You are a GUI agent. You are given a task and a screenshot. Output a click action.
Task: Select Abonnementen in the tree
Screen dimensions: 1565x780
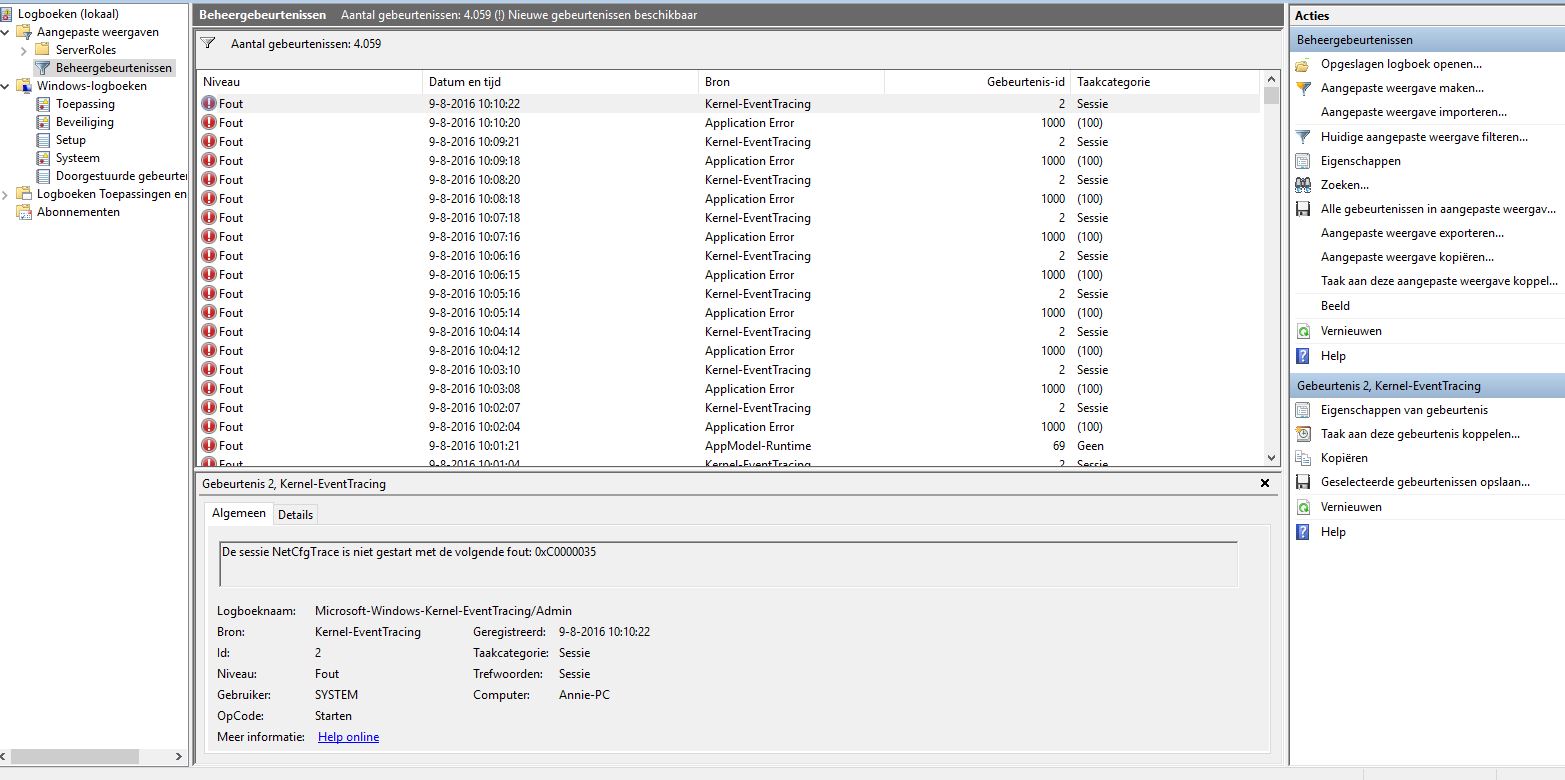coord(78,212)
